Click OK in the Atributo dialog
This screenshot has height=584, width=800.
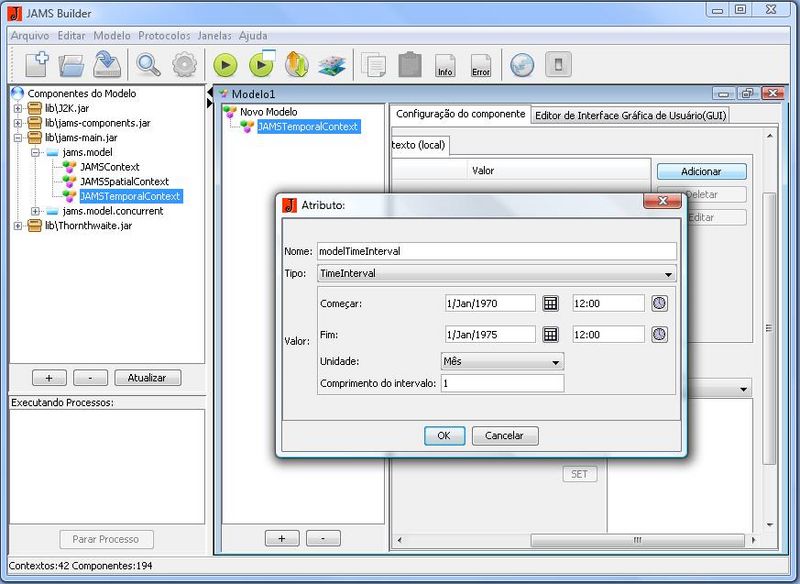tap(444, 436)
